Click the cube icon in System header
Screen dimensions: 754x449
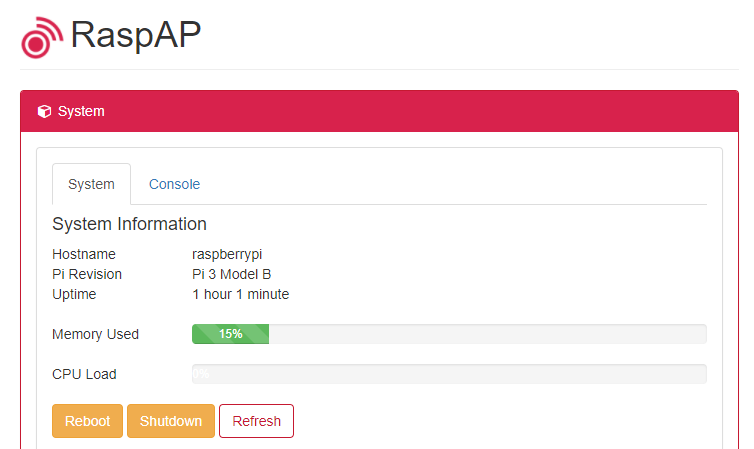pos(44,111)
